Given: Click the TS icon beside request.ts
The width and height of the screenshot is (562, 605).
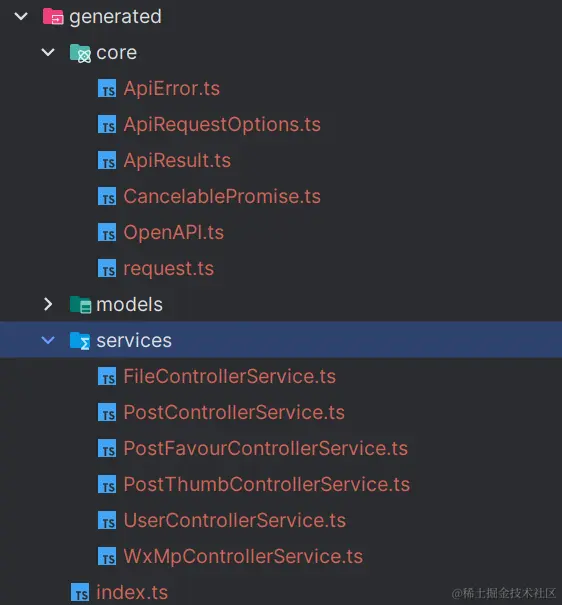Looking at the screenshot, I should coord(107,268).
